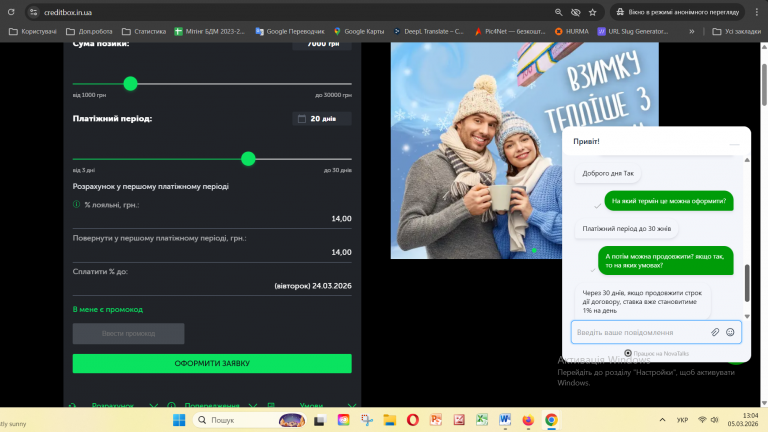Open the third-party cookies blocked eye icon

point(576,12)
